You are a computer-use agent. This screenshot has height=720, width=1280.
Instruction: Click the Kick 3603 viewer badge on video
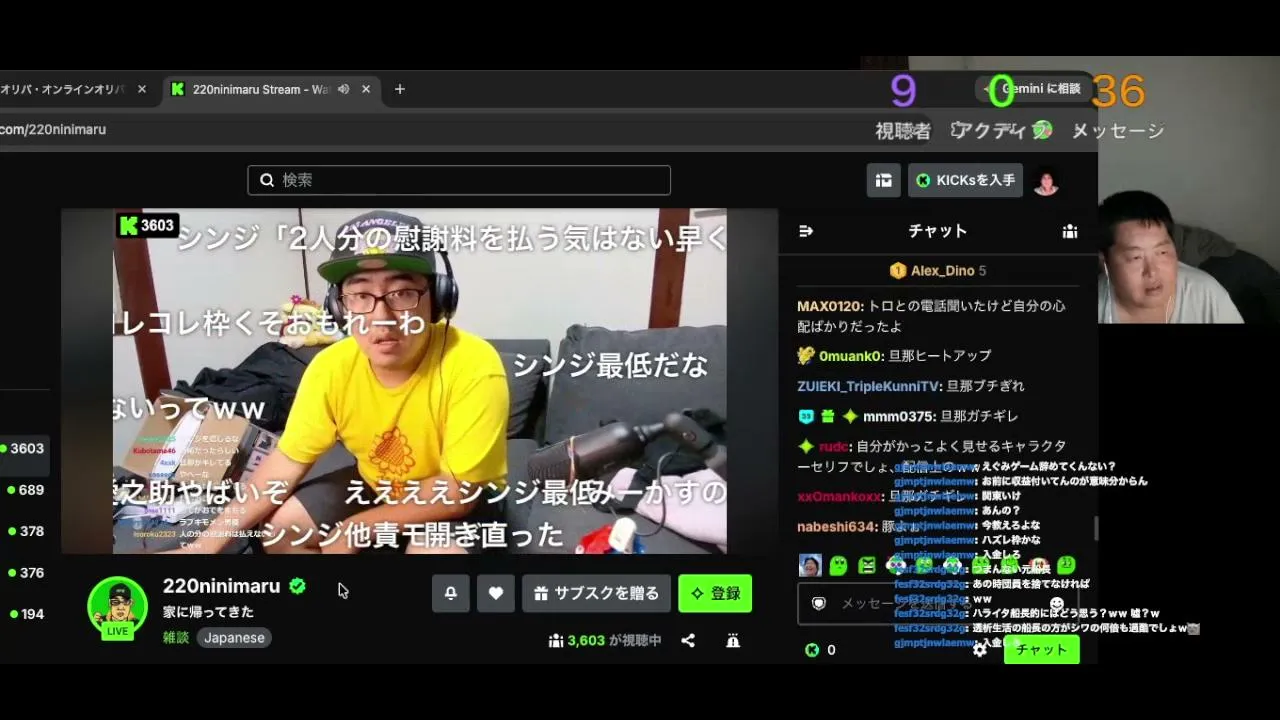pyautogui.click(x=147, y=225)
